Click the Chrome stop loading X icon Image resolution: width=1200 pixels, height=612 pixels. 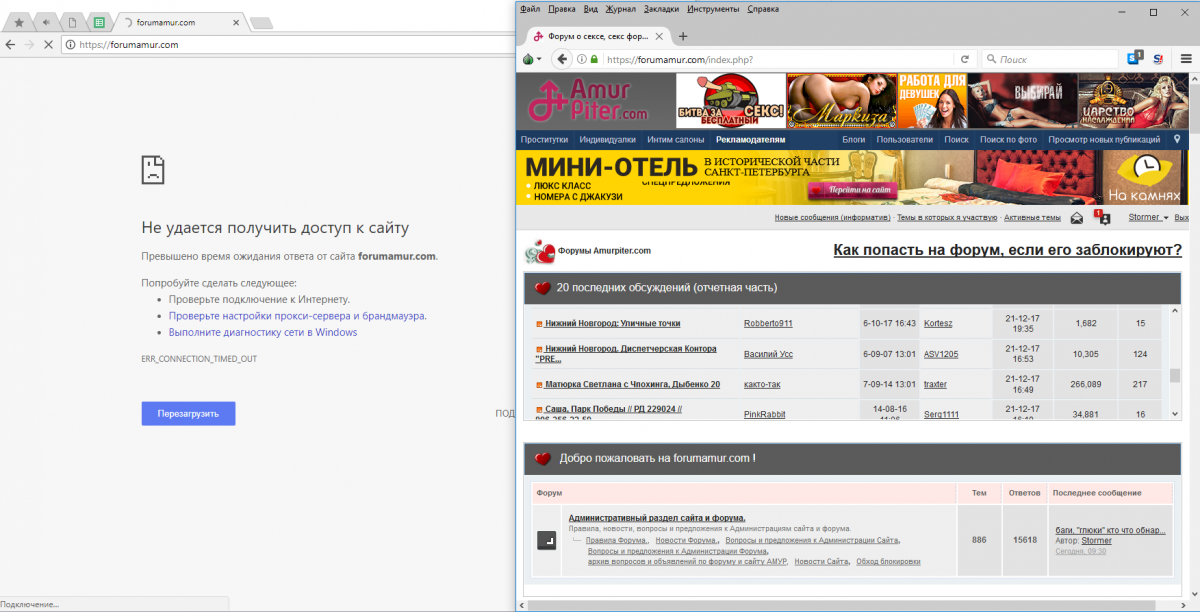[49, 44]
